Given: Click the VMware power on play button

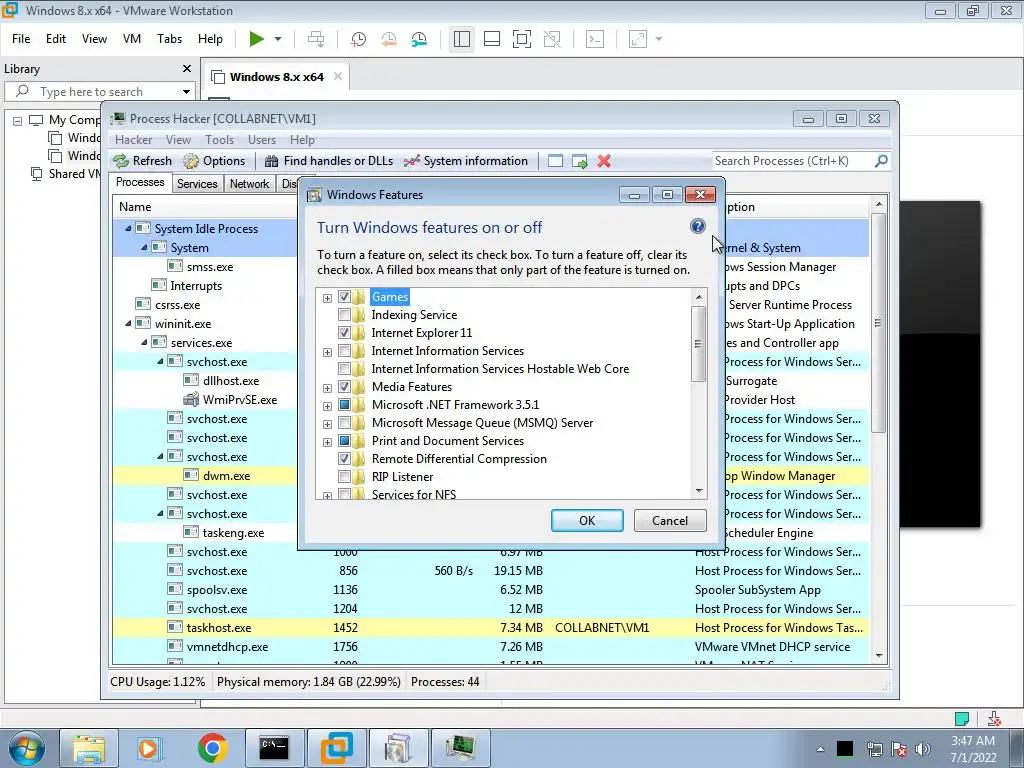Looking at the screenshot, I should 257,39.
